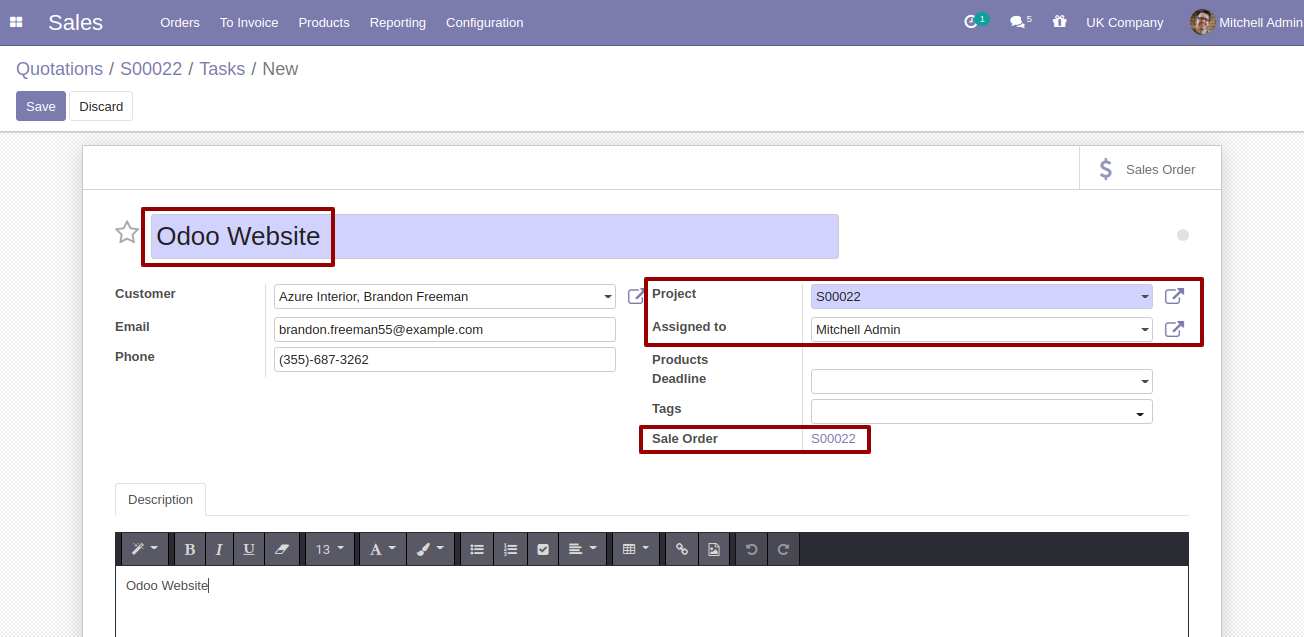
Task: Toggle underline formatting
Action: click(249, 549)
